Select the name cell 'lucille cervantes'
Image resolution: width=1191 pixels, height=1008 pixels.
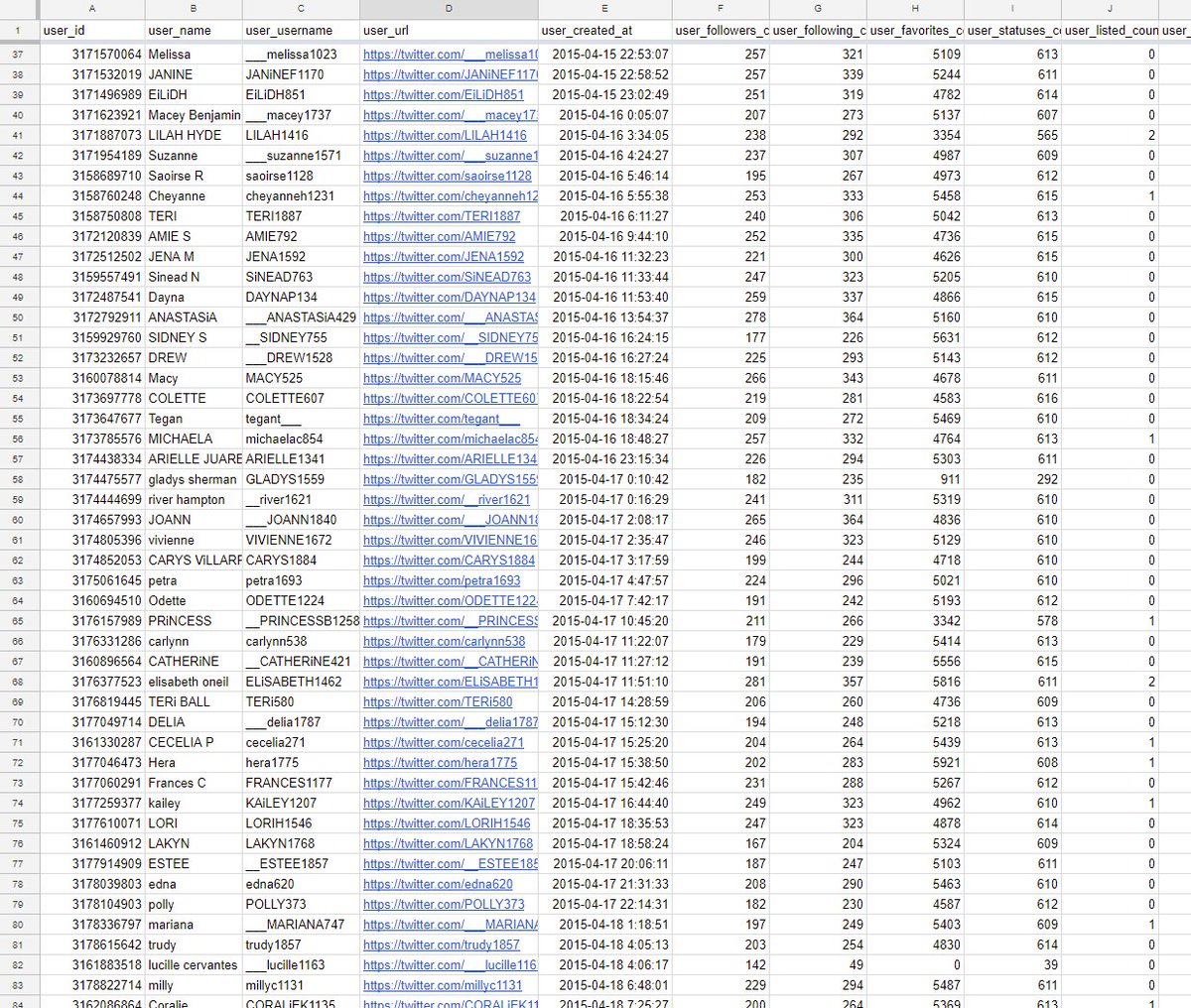click(194, 965)
